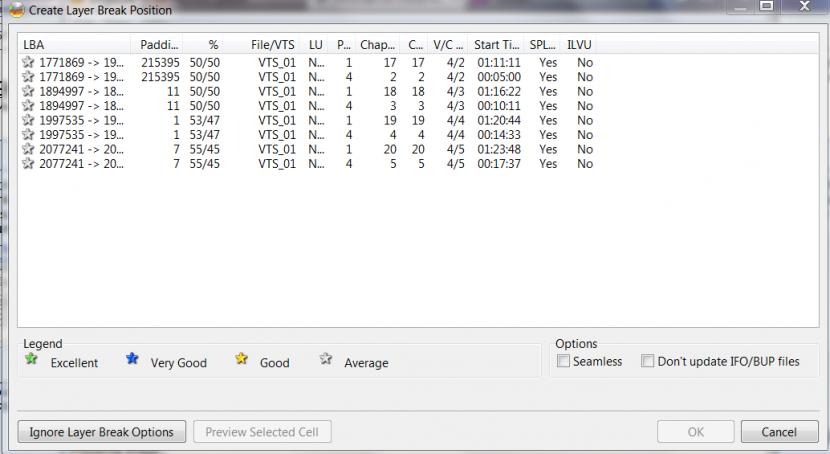Viewport: 830px width, 454px height.
Task: Sort by the LBA column header
Action: pos(75,45)
